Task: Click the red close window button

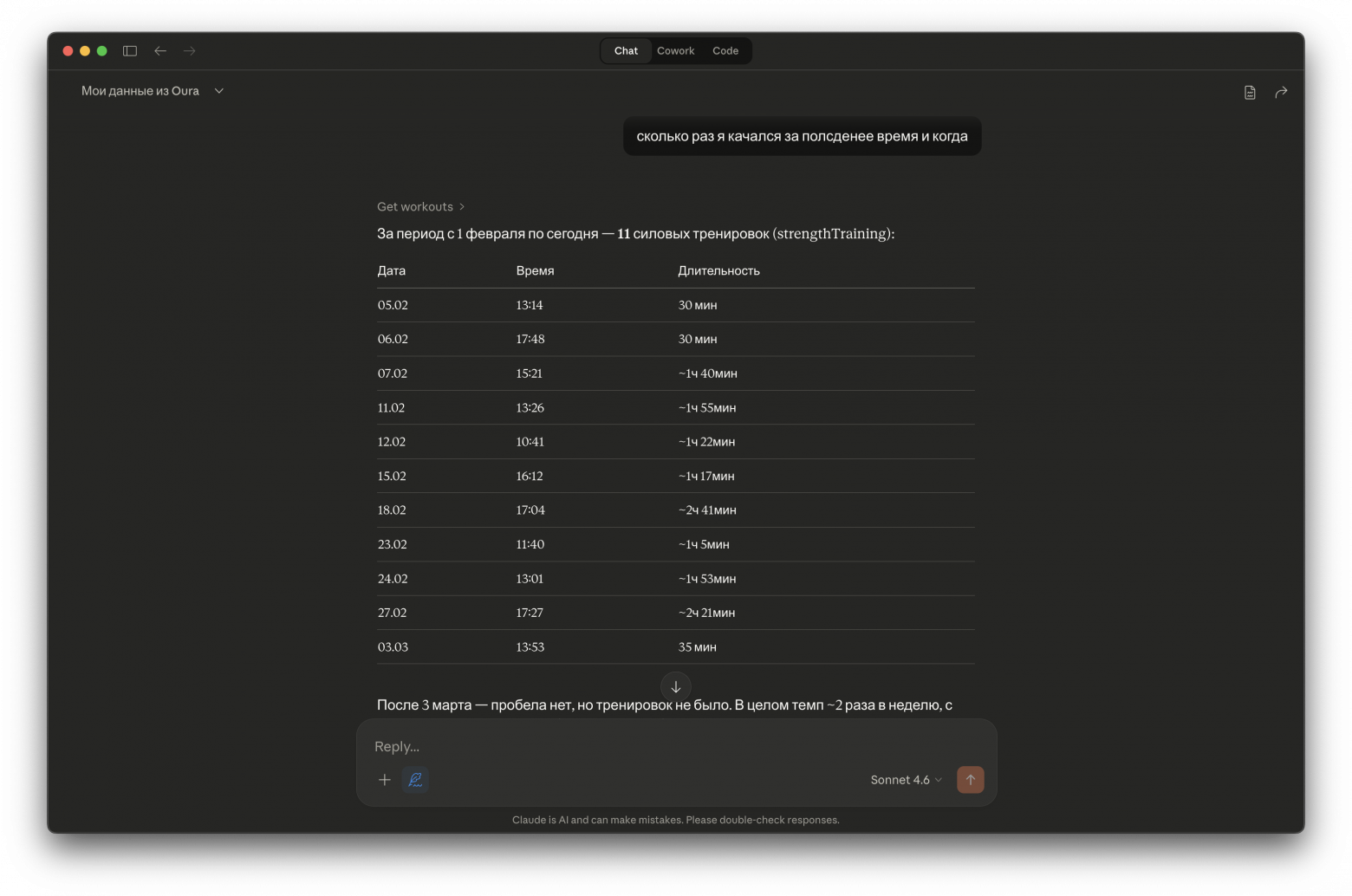Action: (68, 51)
